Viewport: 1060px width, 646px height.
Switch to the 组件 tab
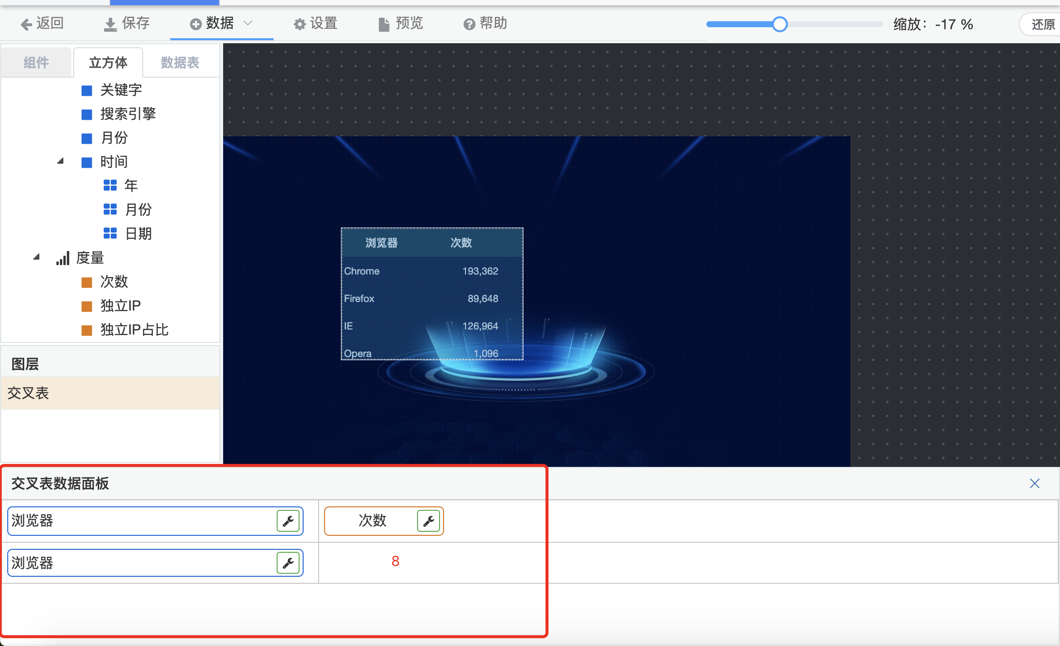[36, 62]
